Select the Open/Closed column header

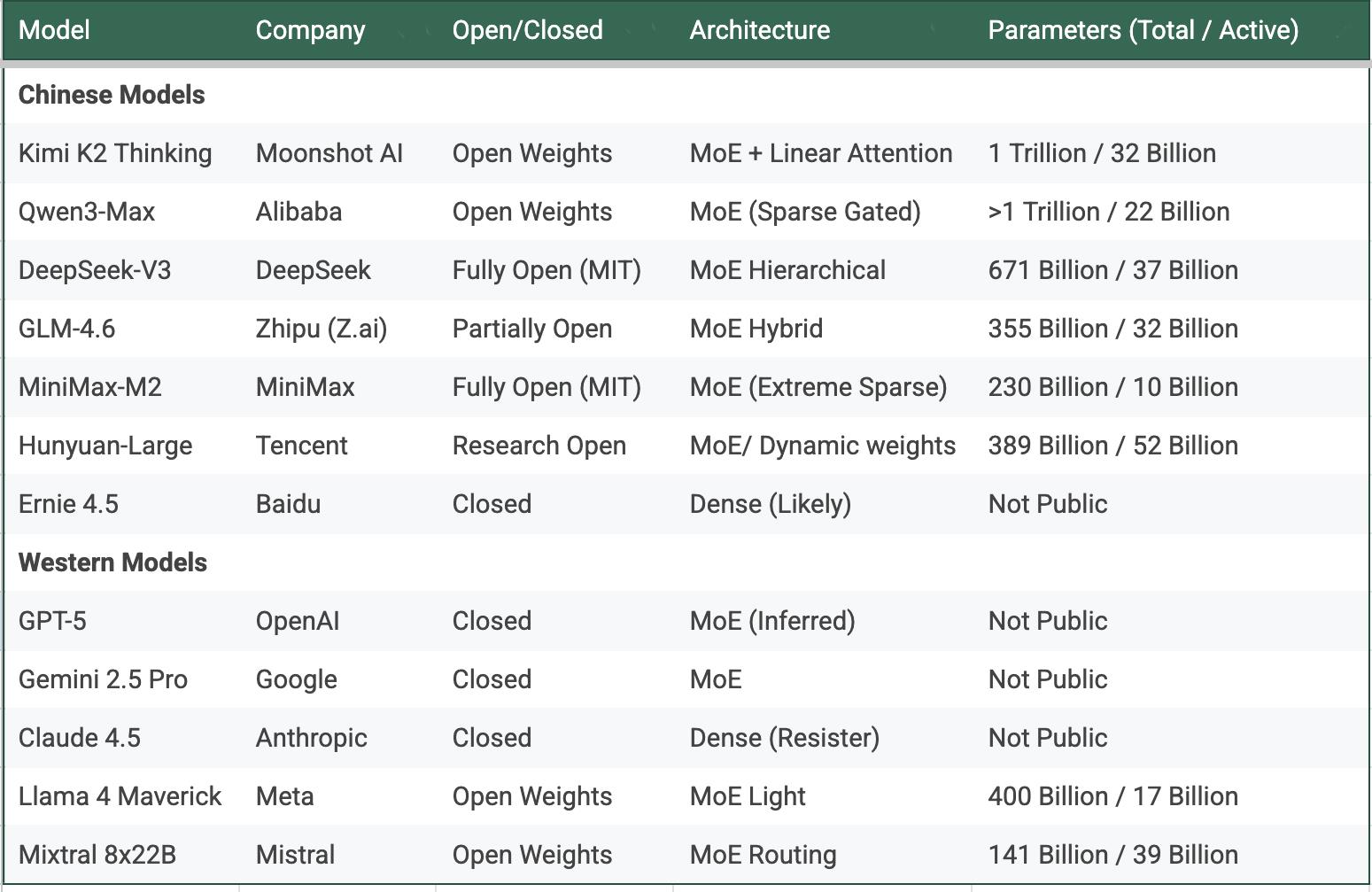click(527, 30)
